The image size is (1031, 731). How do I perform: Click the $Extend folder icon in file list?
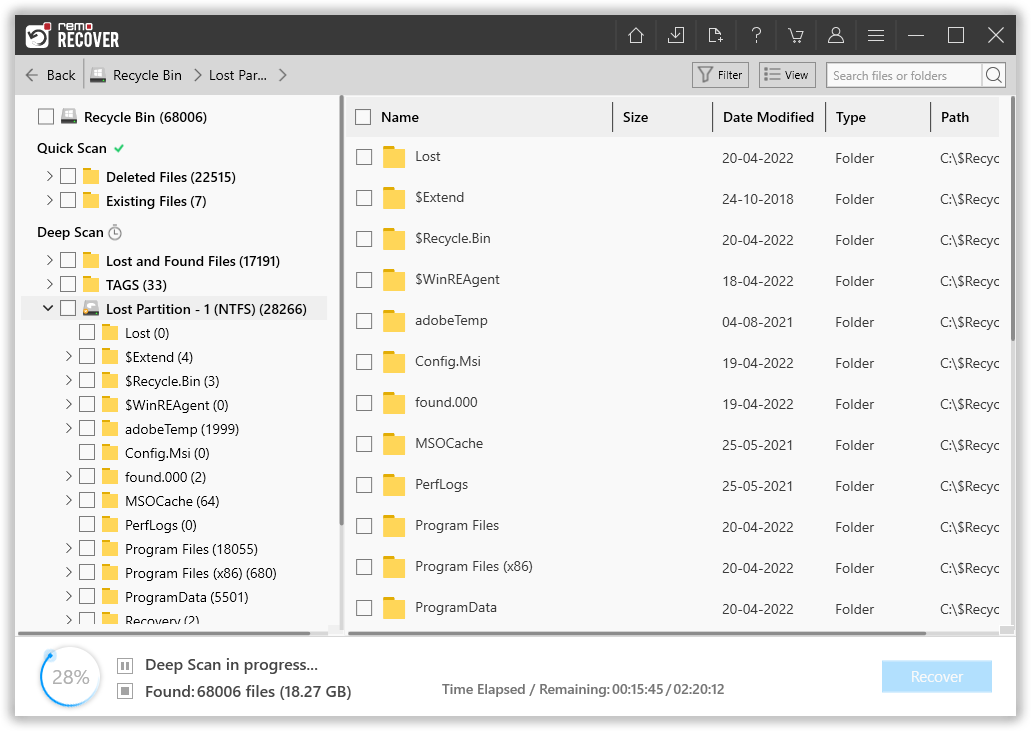click(394, 198)
